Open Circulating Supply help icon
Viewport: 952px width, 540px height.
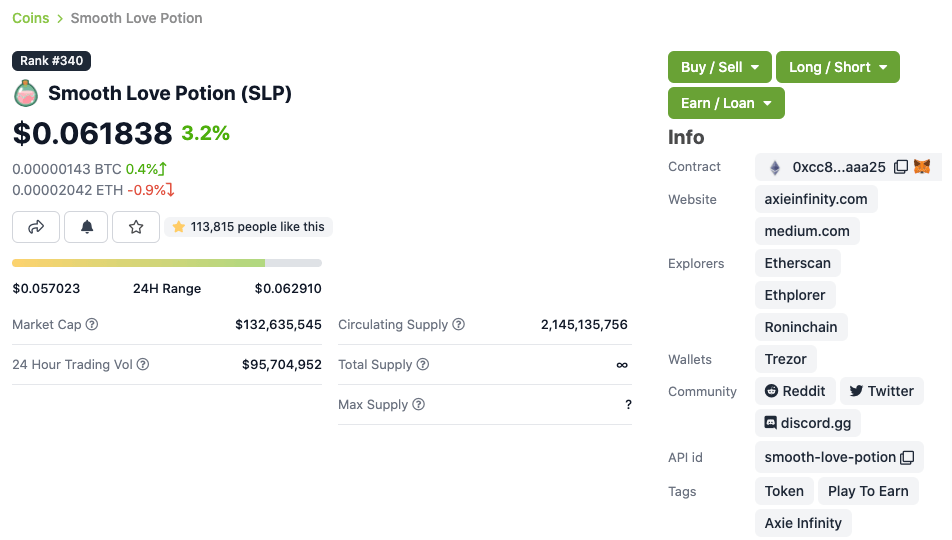point(458,324)
